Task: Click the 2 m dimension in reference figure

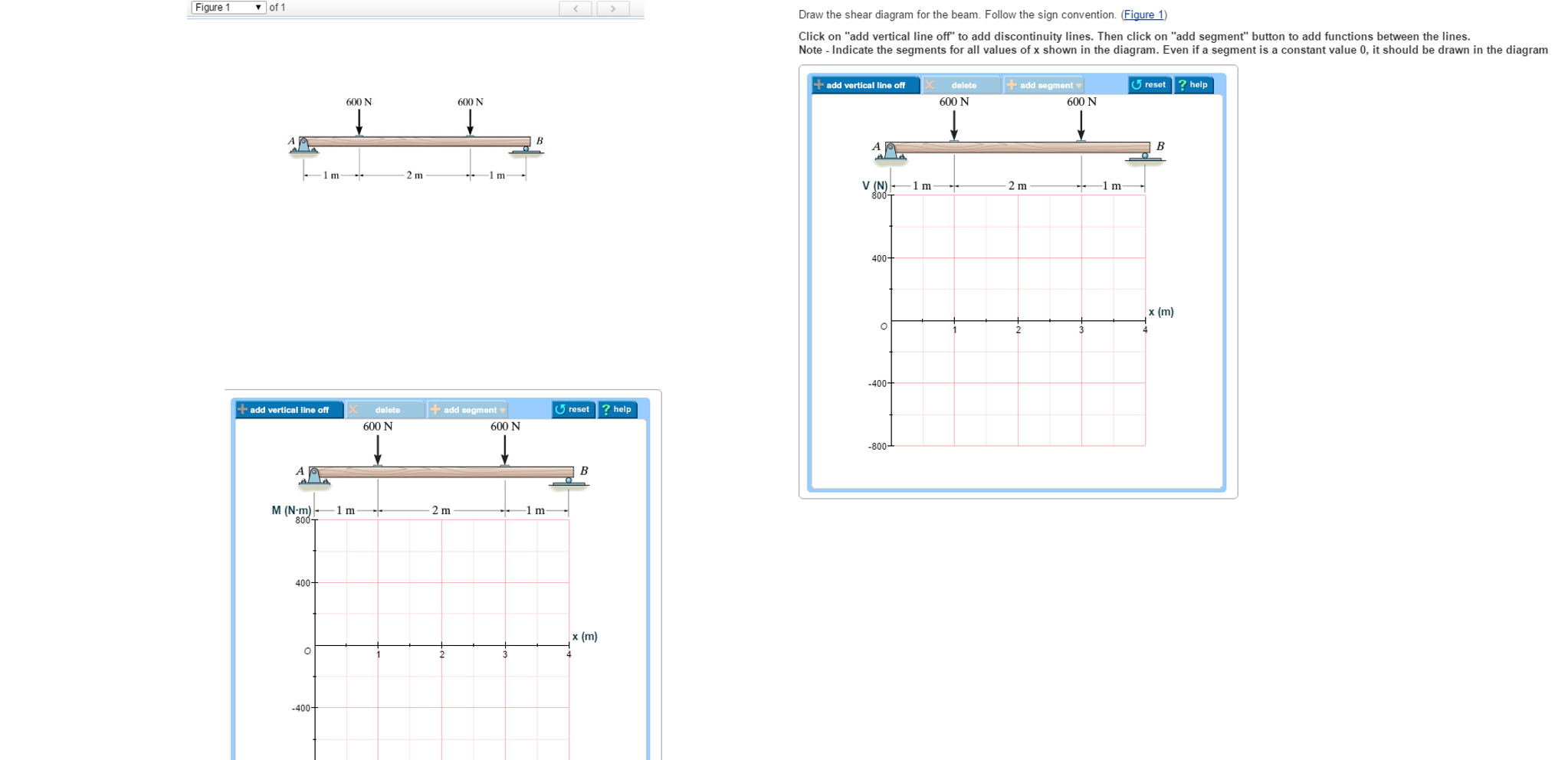Action: pos(415,175)
